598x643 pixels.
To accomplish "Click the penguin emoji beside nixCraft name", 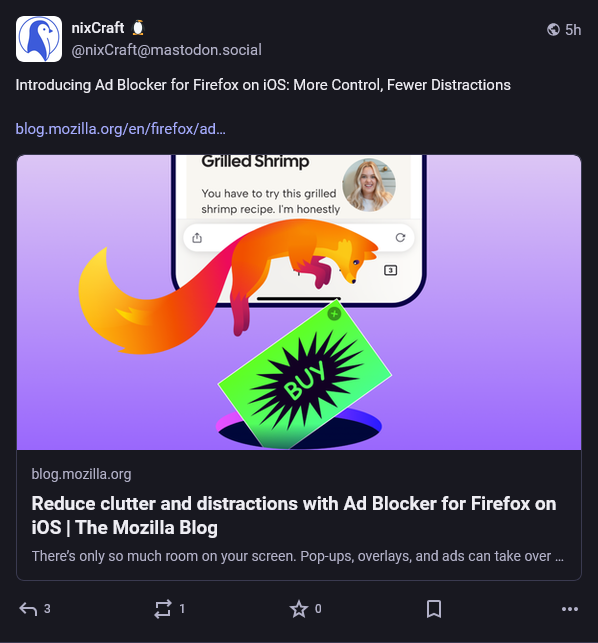I will pos(138,28).
